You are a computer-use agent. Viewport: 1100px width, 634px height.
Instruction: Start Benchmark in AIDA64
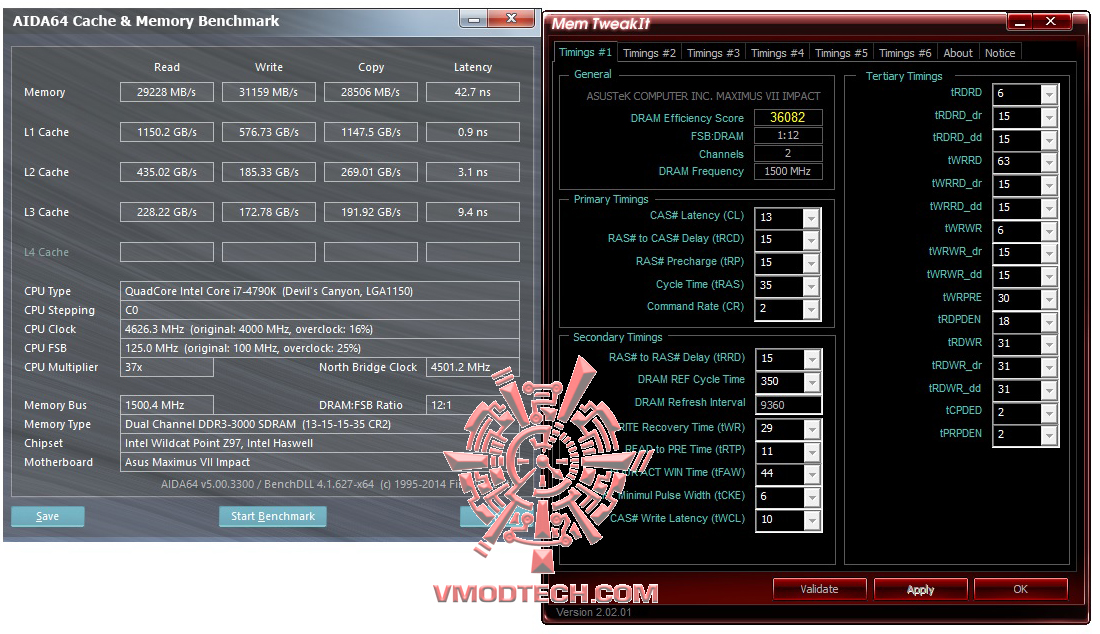273,516
